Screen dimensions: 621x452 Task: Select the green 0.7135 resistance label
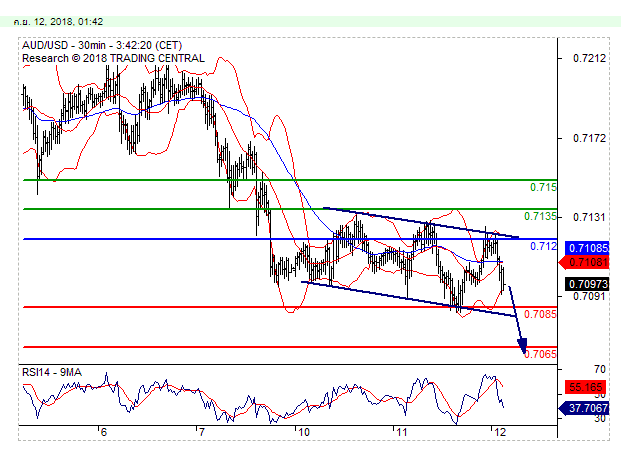pyautogui.click(x=540, y=216)
